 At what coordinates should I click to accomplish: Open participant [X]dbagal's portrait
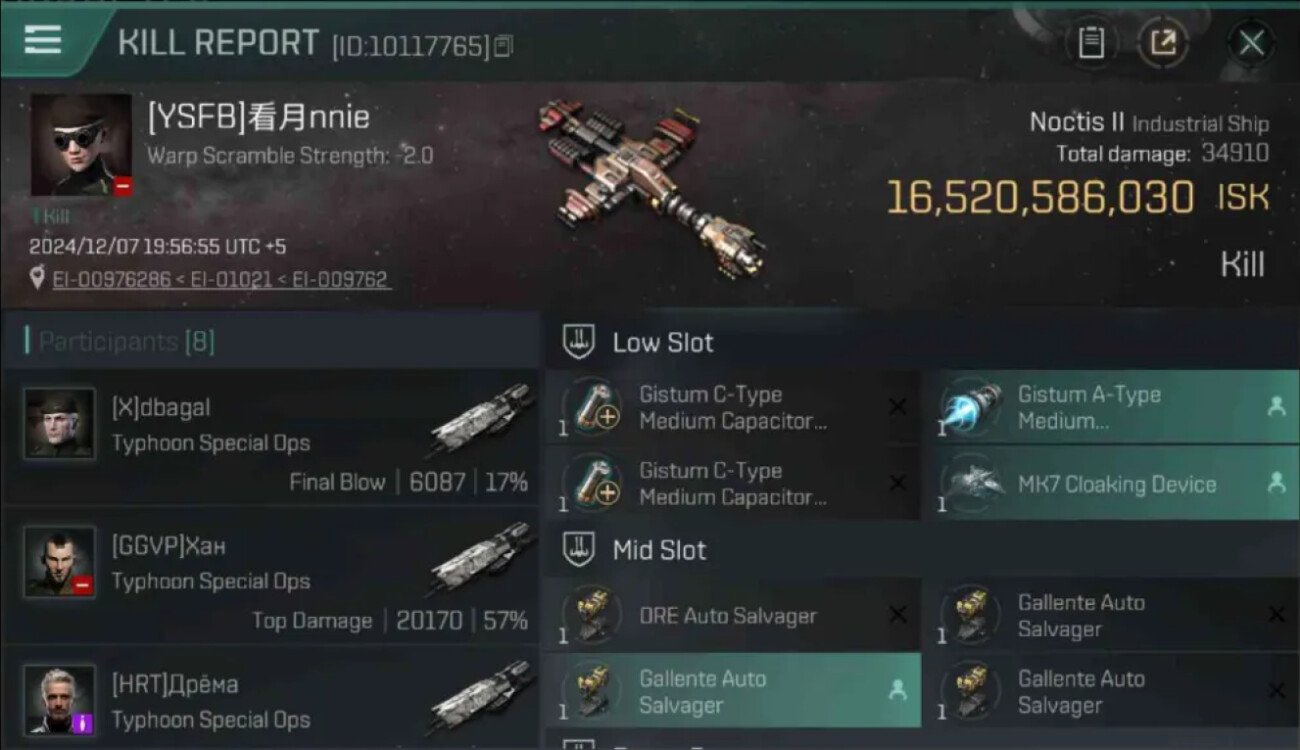coord(60,424)
